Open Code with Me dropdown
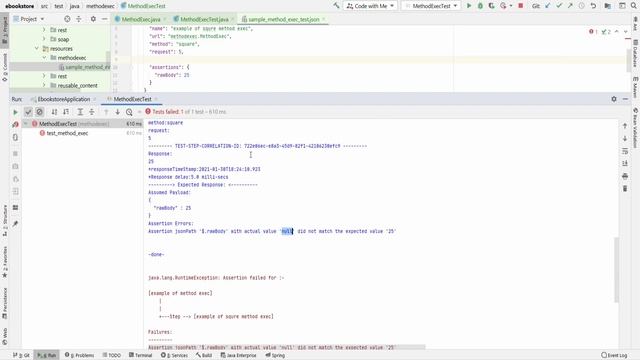The width and height of the screenshot is (640, 360). [x=371, y=6]
